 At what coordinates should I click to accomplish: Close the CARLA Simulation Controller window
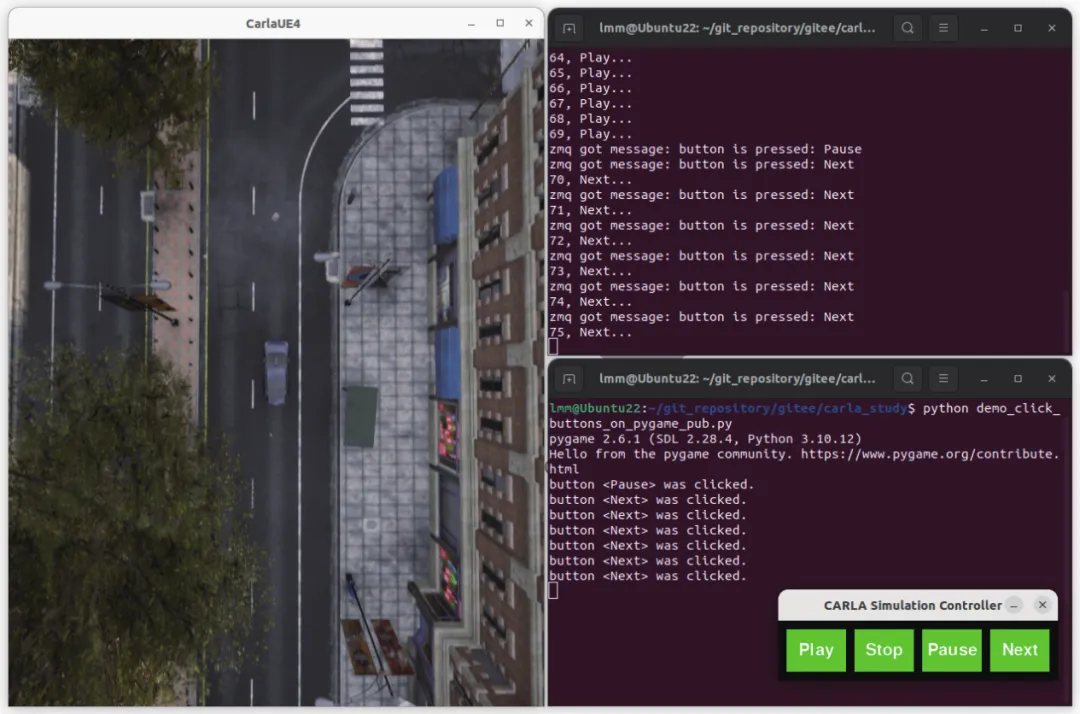click(x=1042, y=605)
